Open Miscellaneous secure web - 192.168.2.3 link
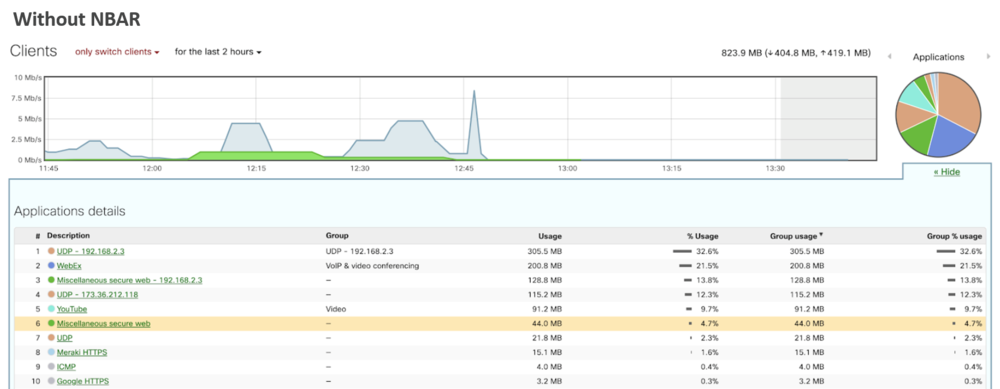This screenshot has width=1000, height=389. (x=129, y=280)
